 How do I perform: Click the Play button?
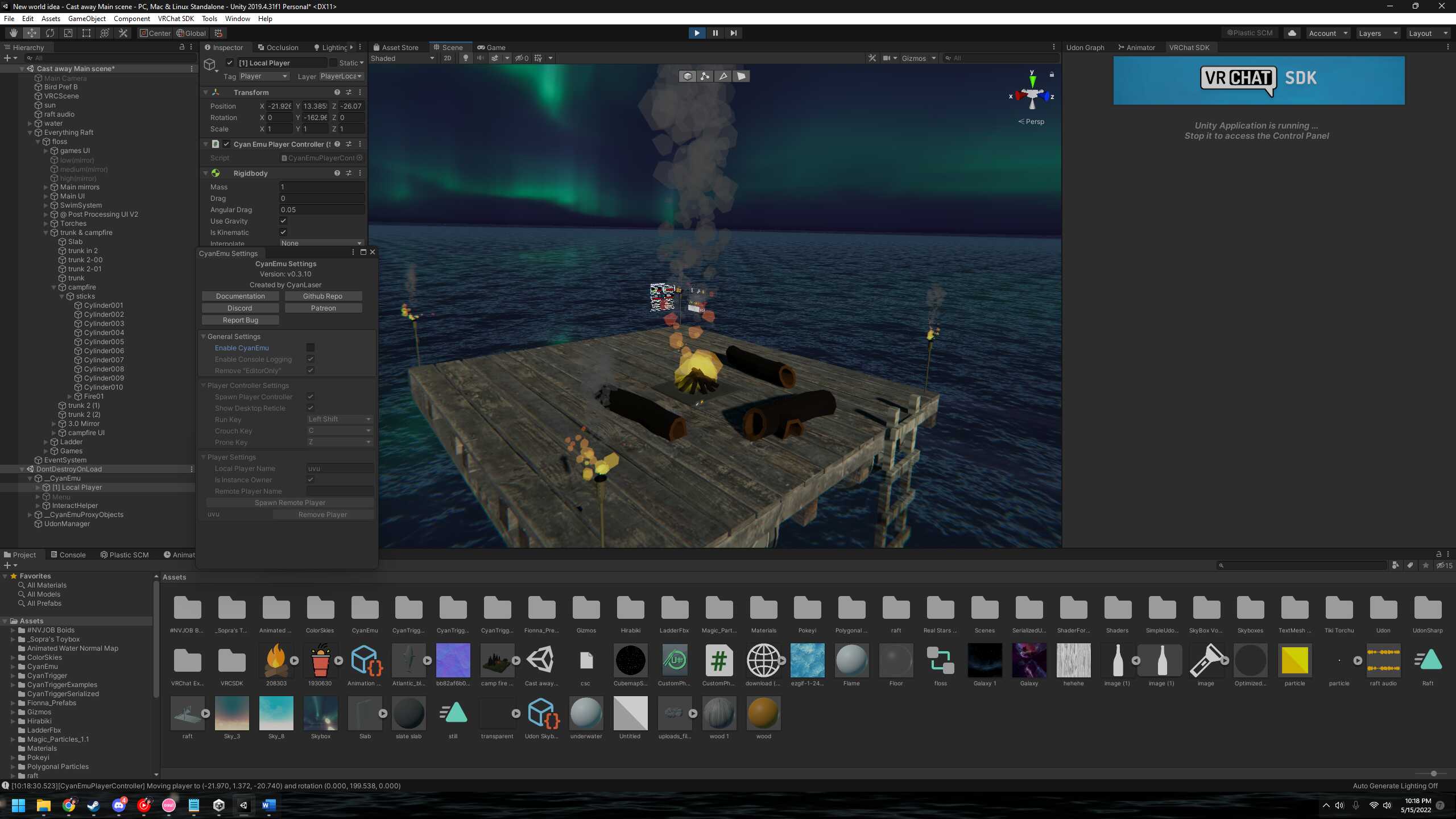click(697, 33)
